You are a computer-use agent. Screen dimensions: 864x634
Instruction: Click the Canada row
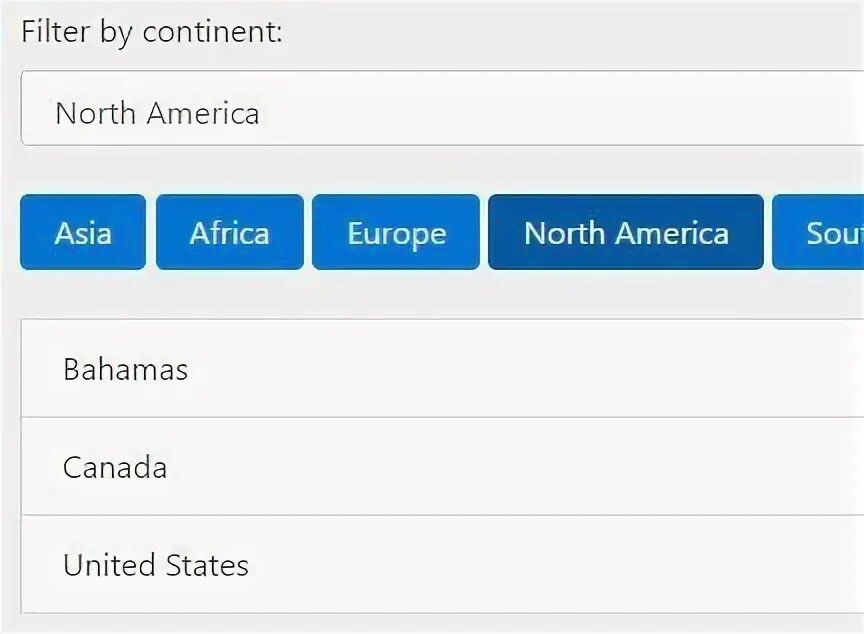click(442, 467)
